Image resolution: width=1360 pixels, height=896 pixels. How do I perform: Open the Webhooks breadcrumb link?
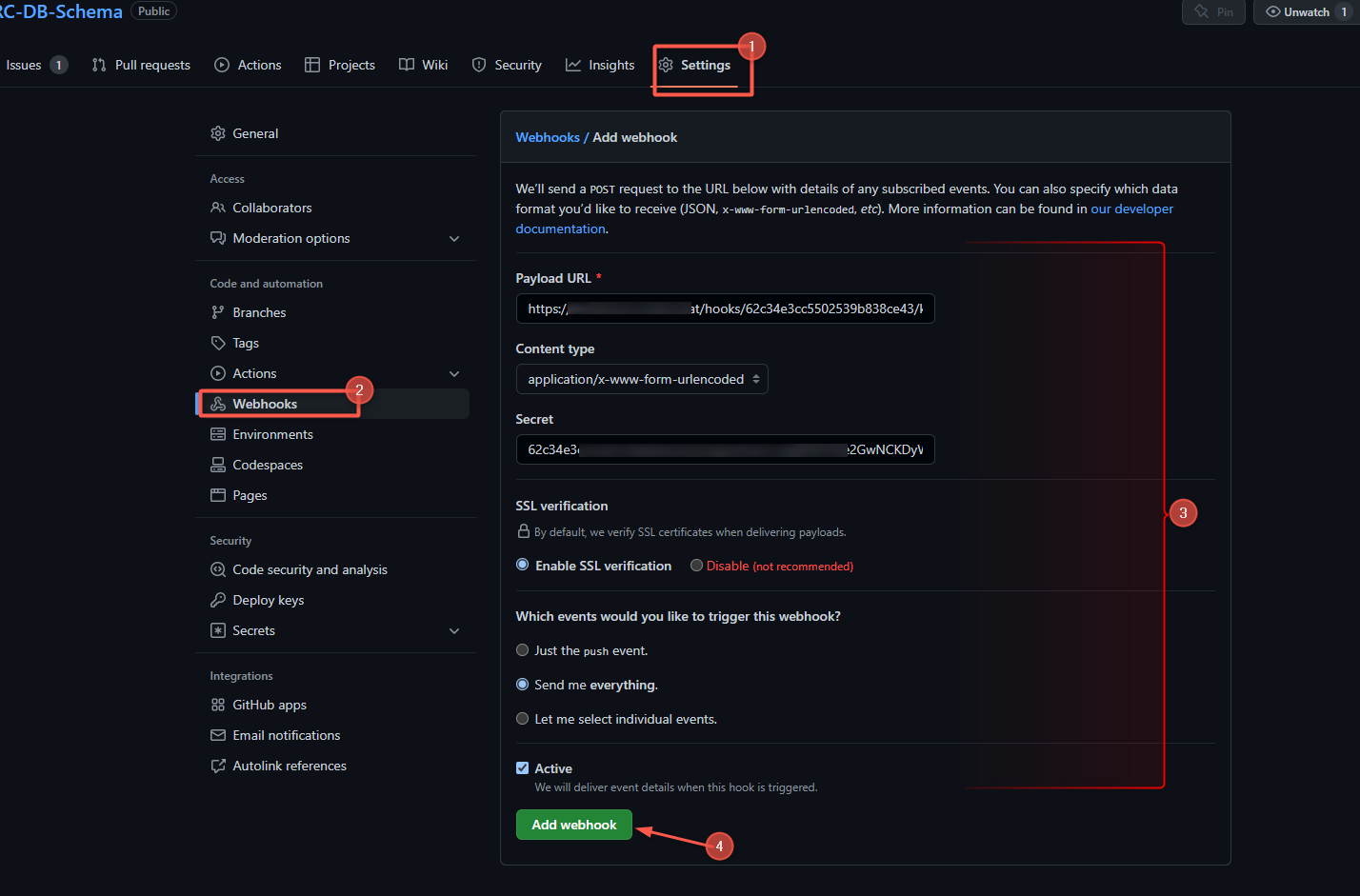tap(548, 137)
